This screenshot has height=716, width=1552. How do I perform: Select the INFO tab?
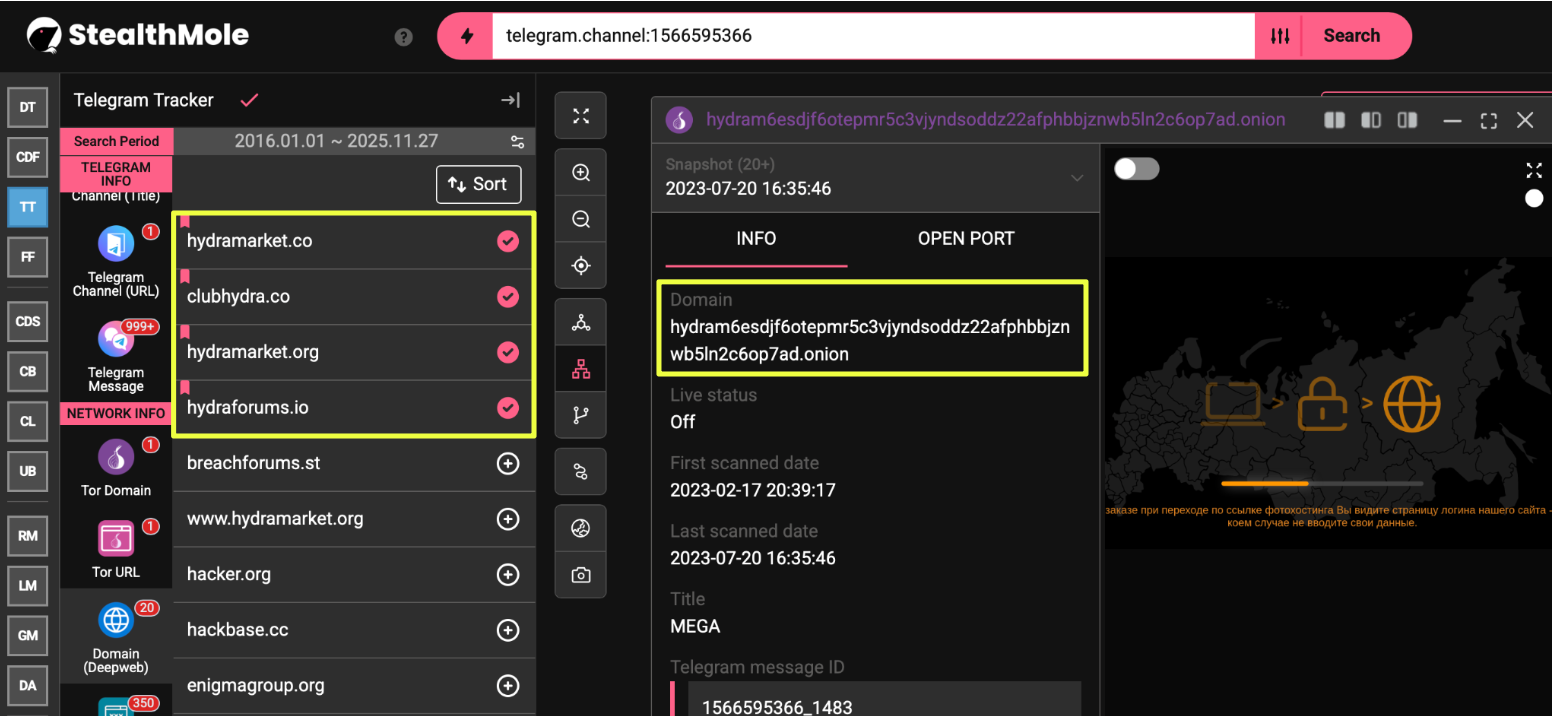(x=756, y=239)
